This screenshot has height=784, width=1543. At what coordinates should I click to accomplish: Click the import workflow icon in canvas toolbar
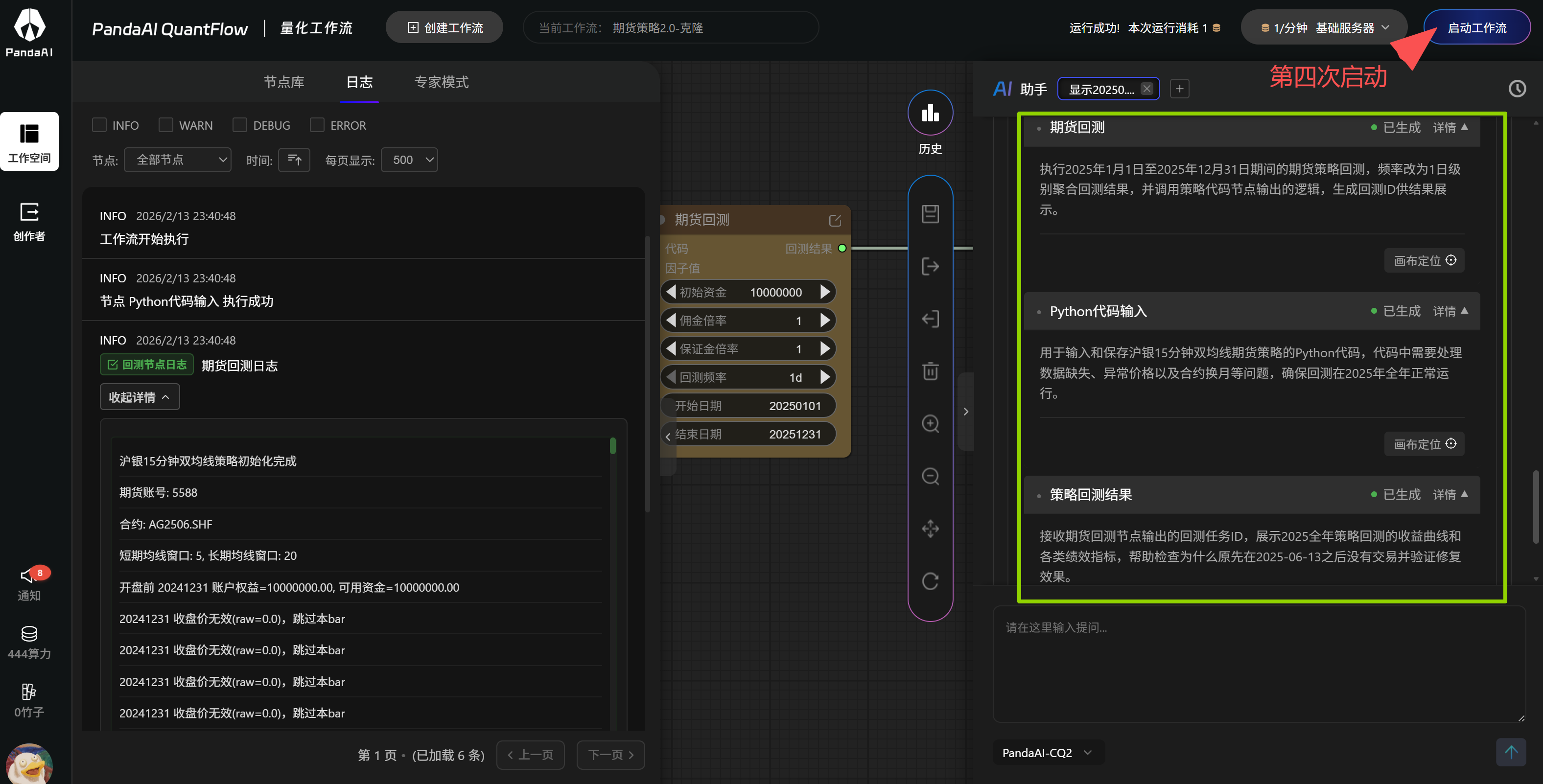(x=930, y=319)
